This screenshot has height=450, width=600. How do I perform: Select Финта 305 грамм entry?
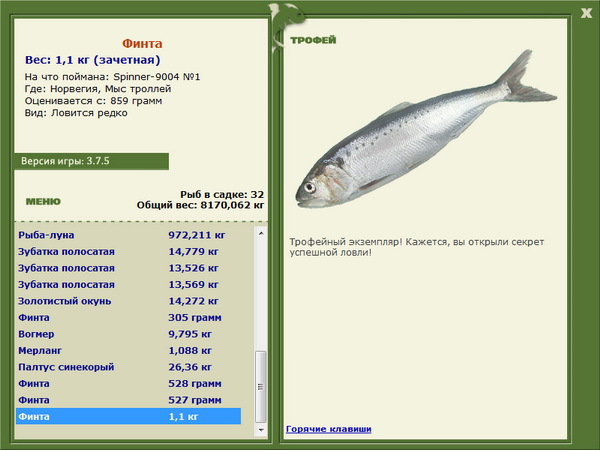coord(129,317)
